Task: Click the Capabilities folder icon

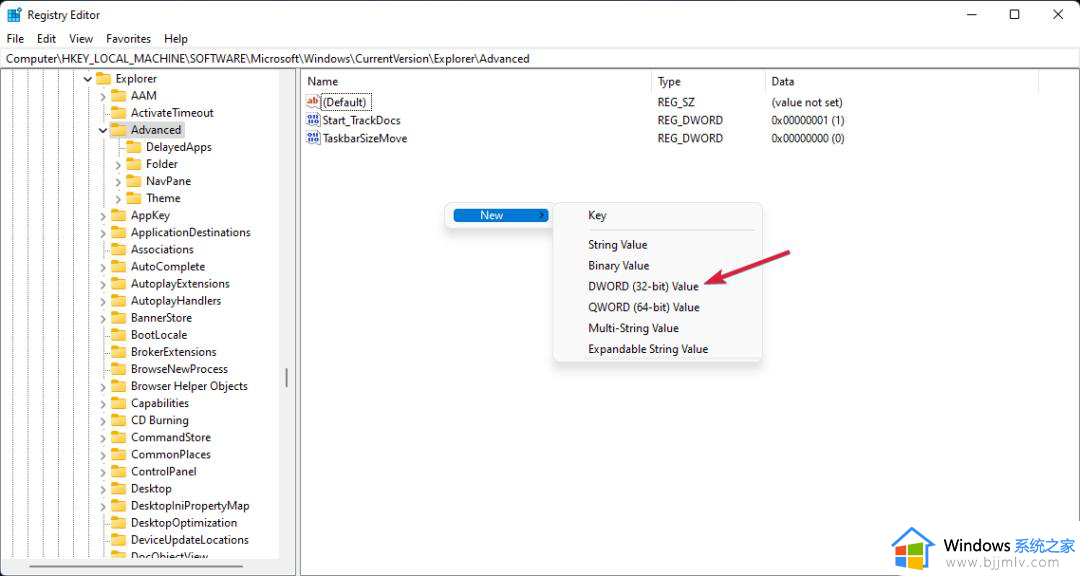Action: [118, 403]
